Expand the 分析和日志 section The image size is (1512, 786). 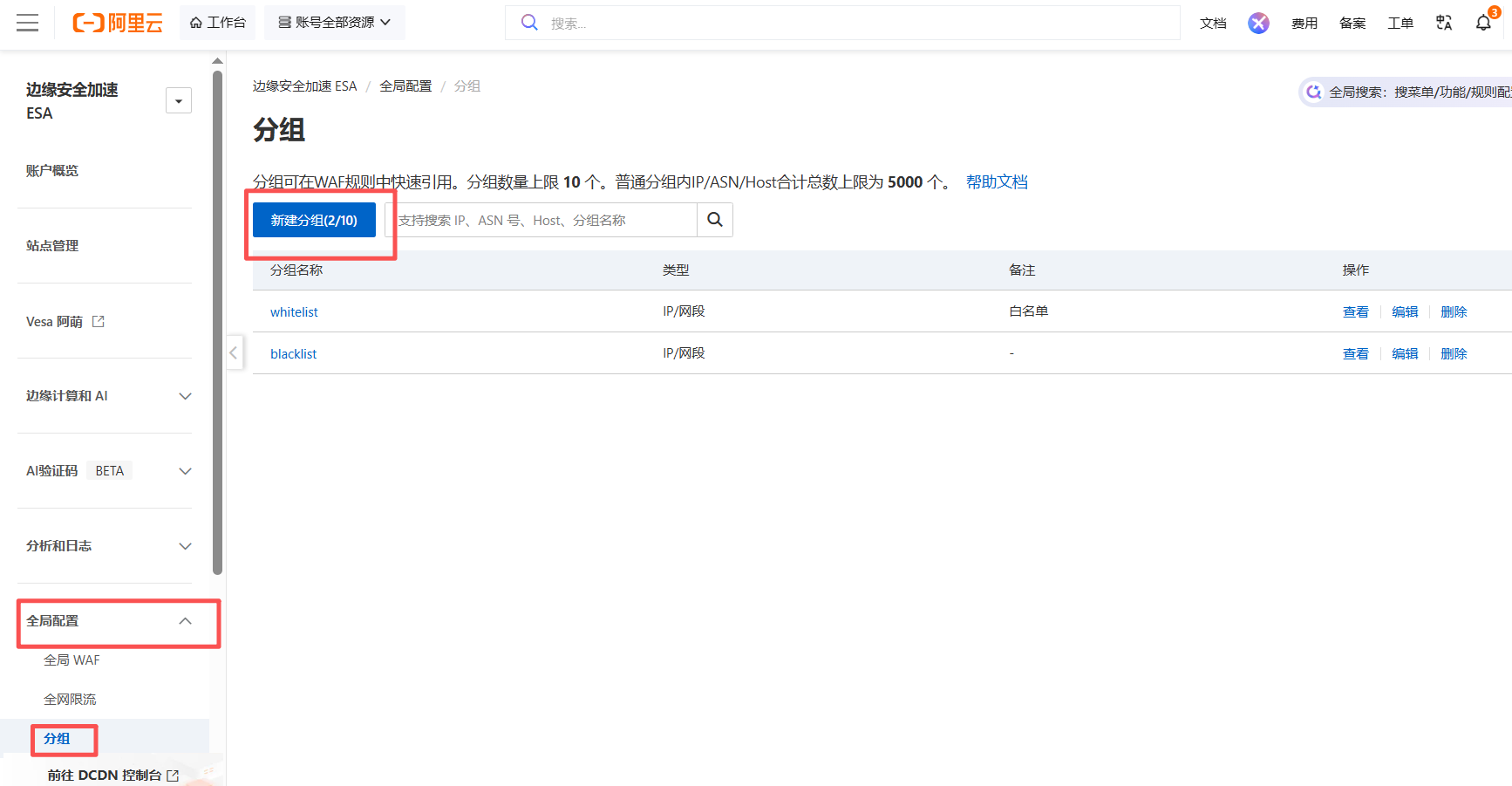coord(109,546)
